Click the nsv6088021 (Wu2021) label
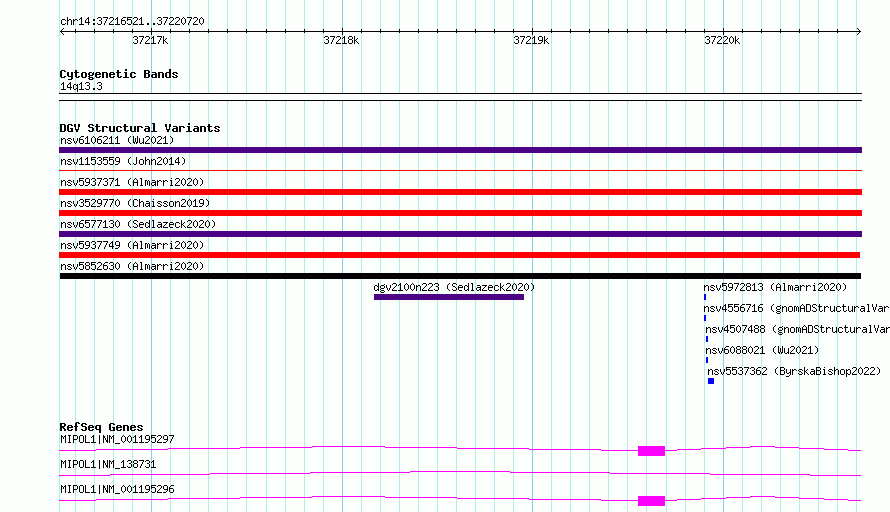The image size is (890, 512). tap(762, 350)
